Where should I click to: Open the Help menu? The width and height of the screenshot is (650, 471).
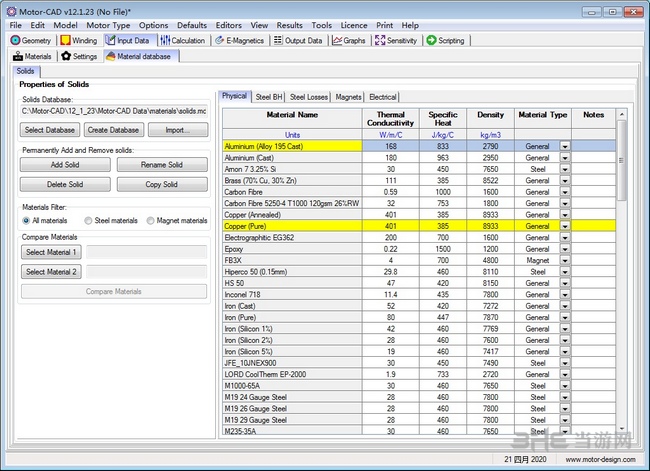410,25
